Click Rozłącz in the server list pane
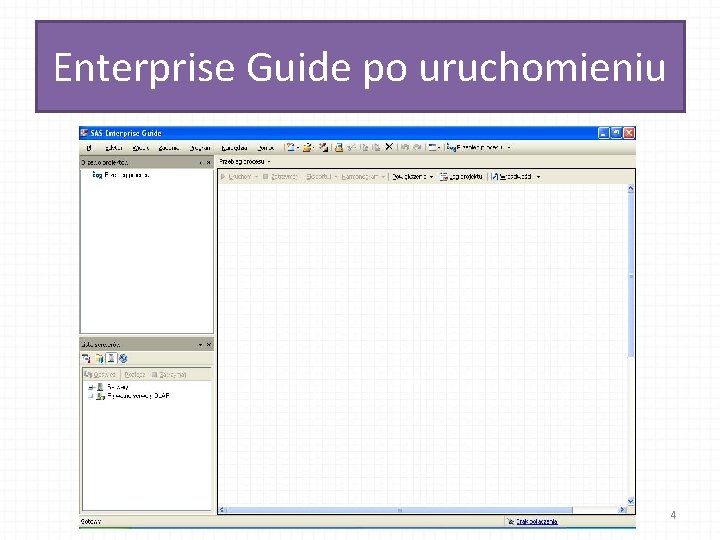The width and height of the screenshot is (720, 540). coord(135,375)
